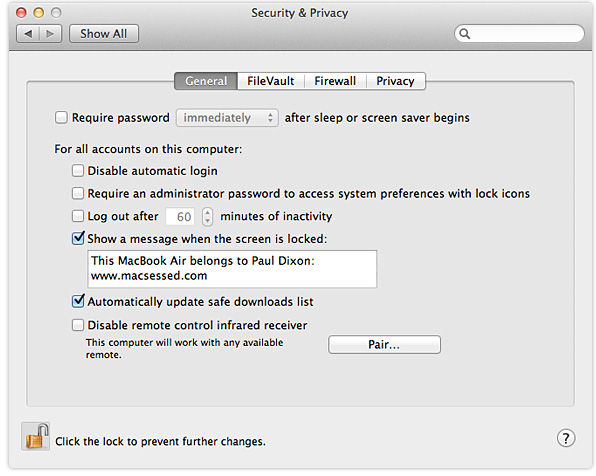Viewport: 596px width, 476px height.
Task: Click the red close window button
Action: pyautogui.click(x=21, y=13)
